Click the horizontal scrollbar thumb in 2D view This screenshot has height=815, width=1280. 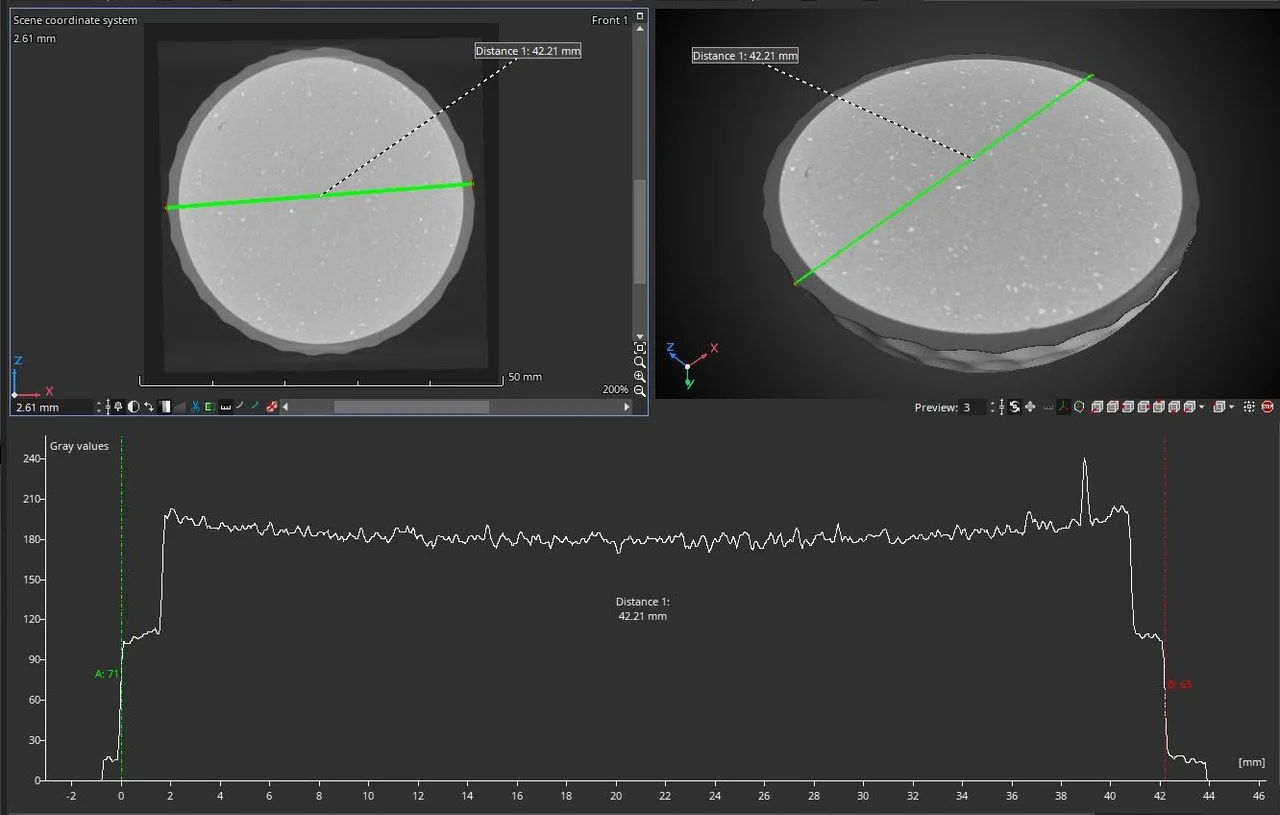coord(411,407)
